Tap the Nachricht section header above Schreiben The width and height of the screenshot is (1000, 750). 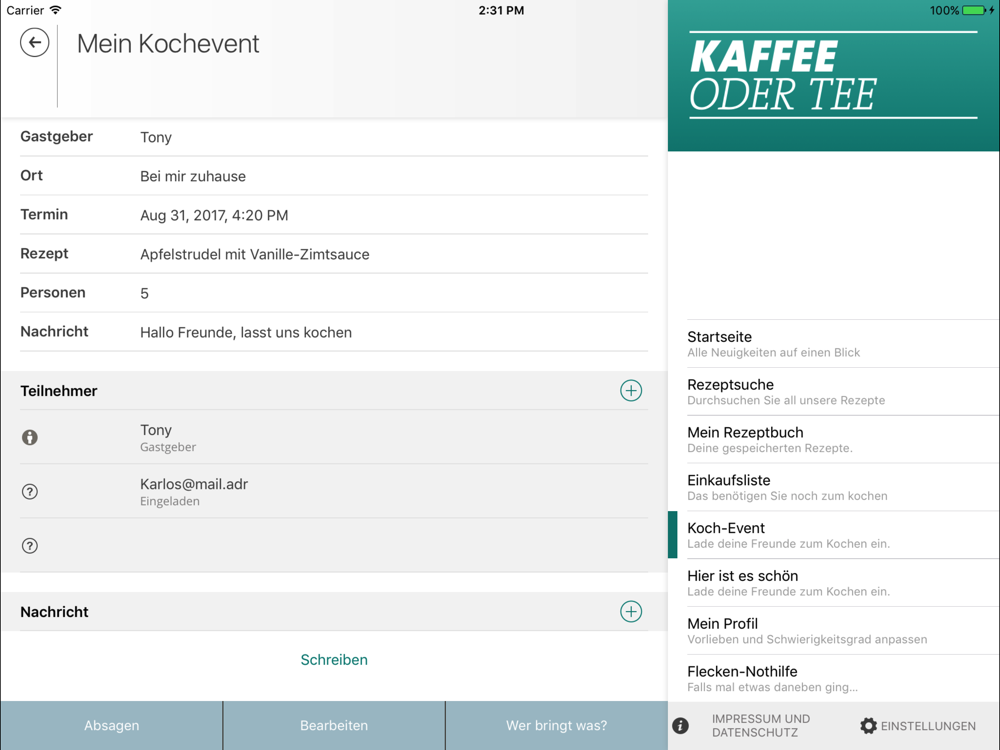coord(54,612)
